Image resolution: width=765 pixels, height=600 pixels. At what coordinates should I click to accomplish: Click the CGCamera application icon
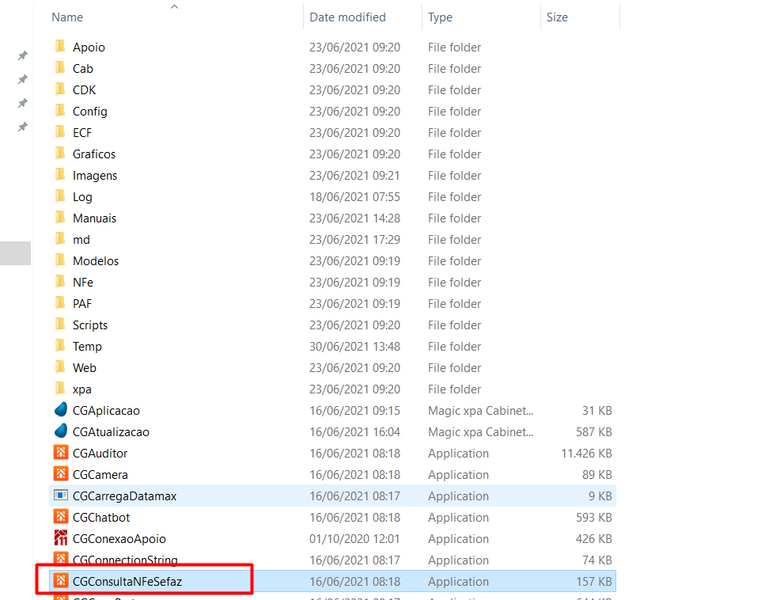point(60,474)
